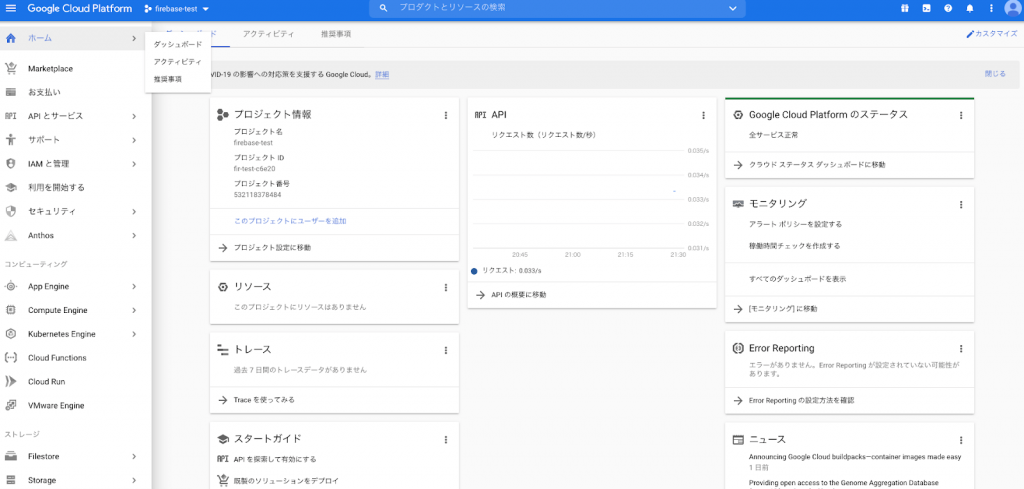Image resolution: width=1024 pixels, height=489 pixels.
Task: Open the gift icon in top bar
Action: (904, 8)
